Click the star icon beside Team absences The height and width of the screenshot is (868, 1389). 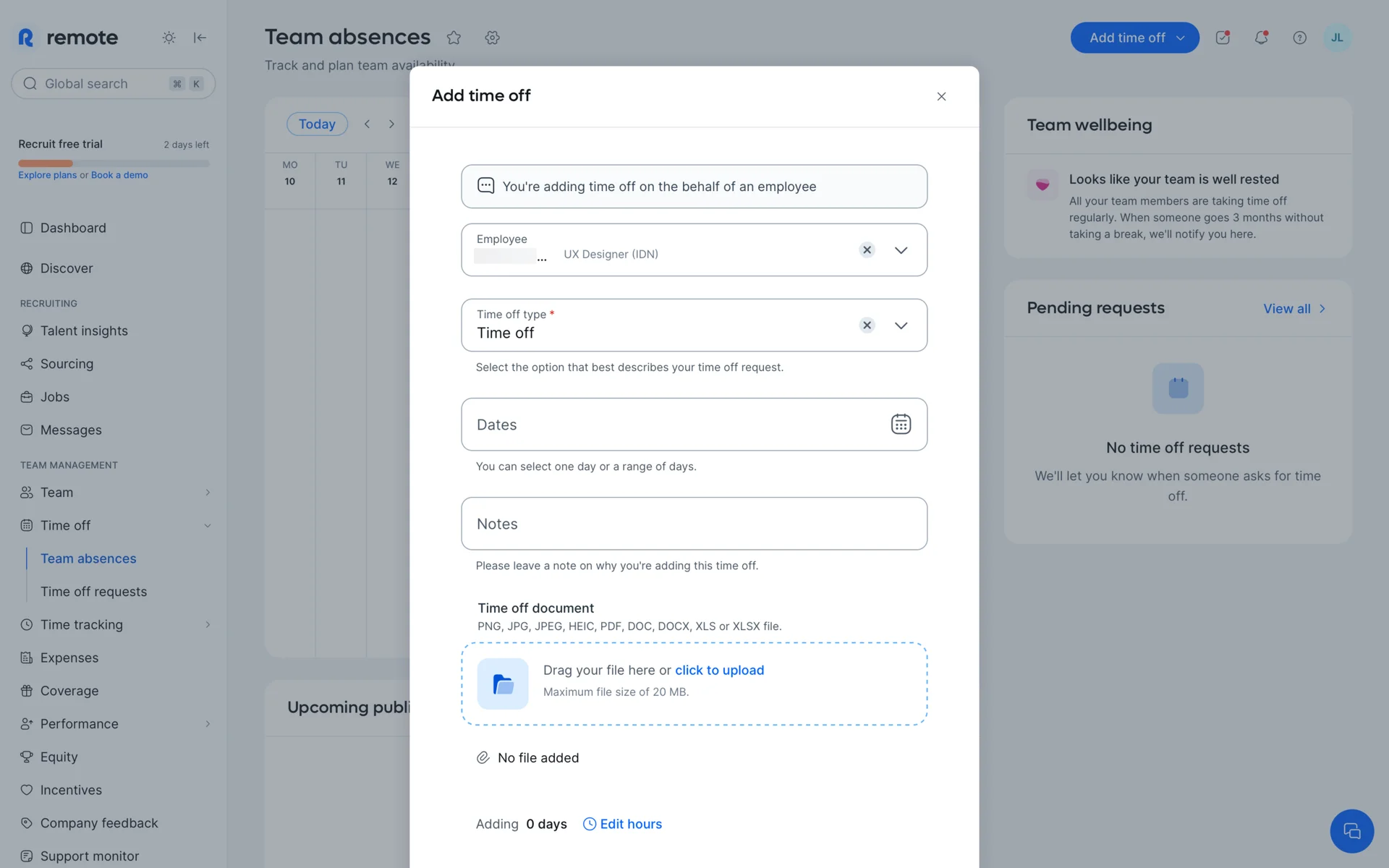(454, 38)
